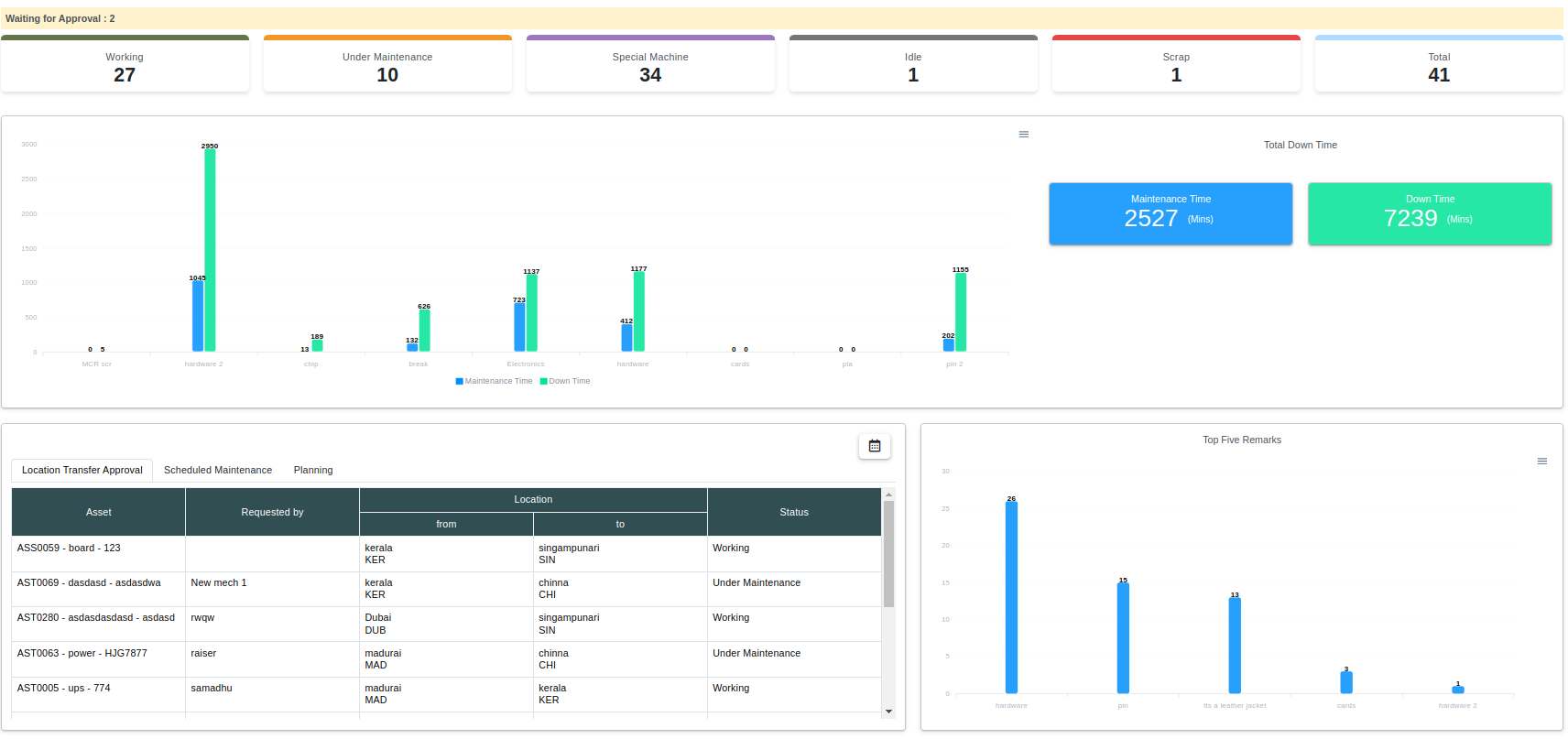The width and height of the screenshot is (1568, 739).
Task: Click the Idle machines card
Action: pyautogui.click(x=913, y=66)
